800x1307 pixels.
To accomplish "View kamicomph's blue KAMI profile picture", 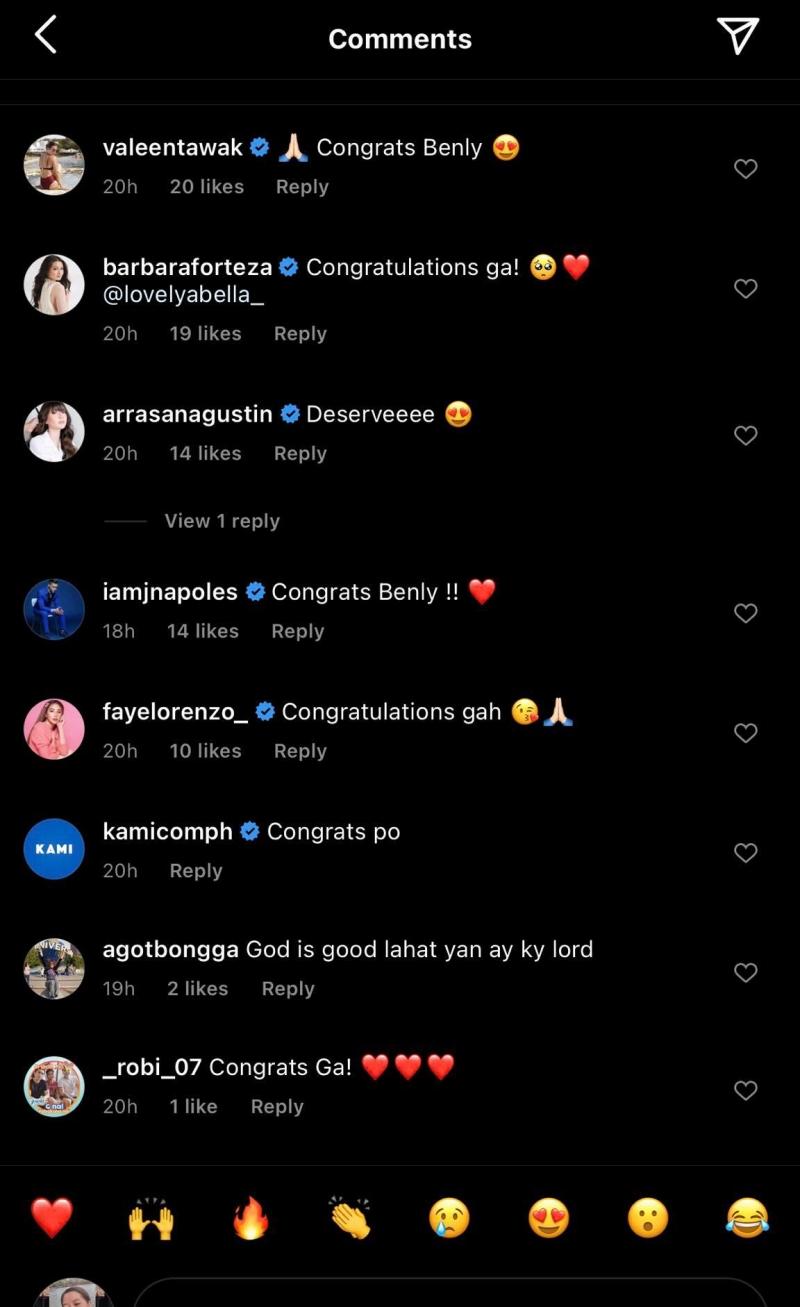I will coord(54,849).
